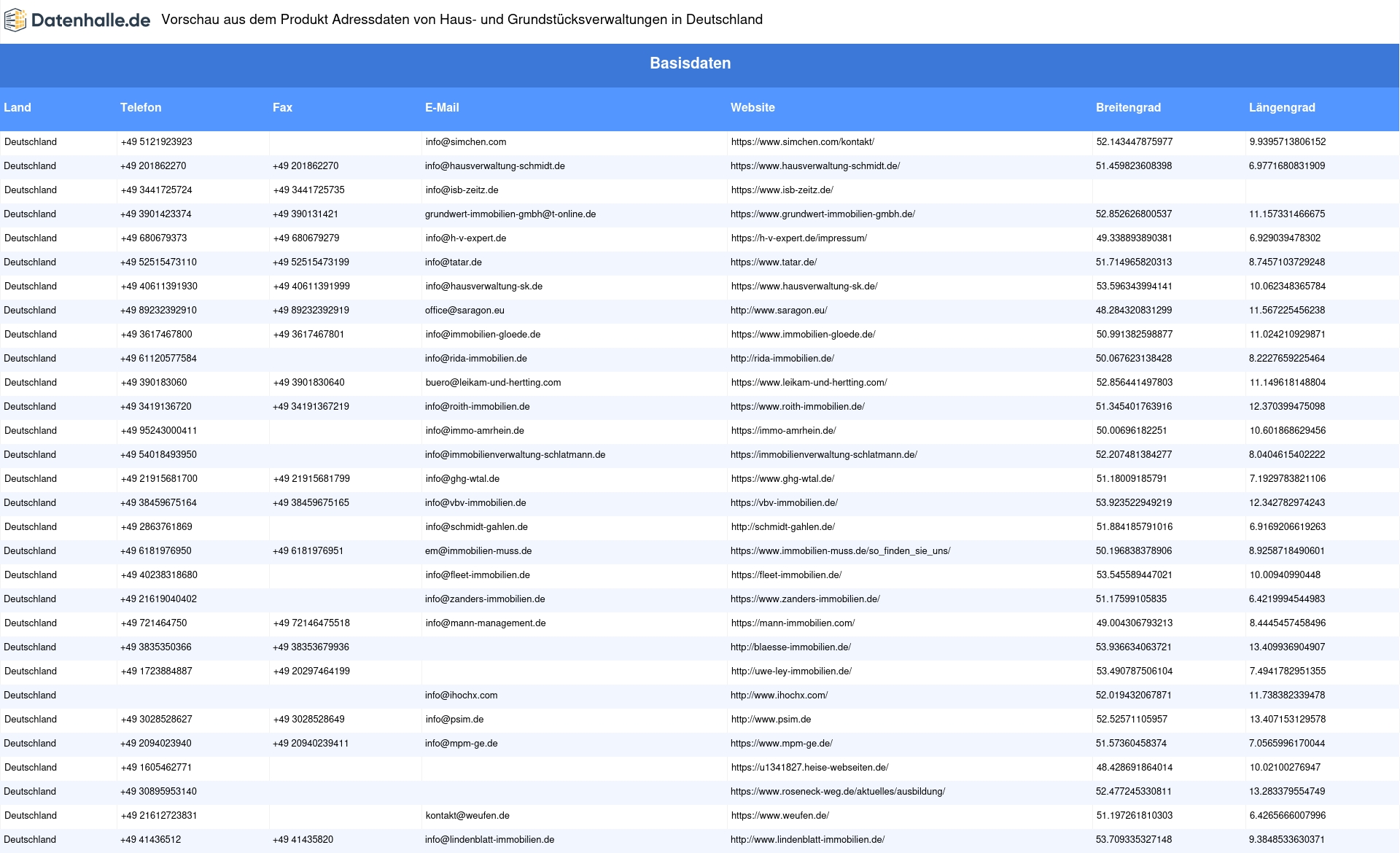The height and width of the screenshot is (853, 1400).
Task: Click the Telefon column header
Action: 141,107
